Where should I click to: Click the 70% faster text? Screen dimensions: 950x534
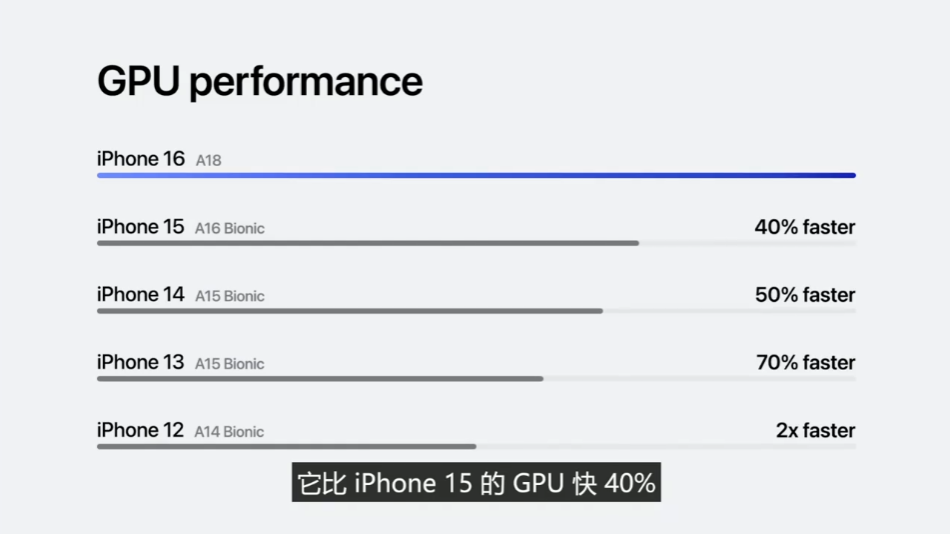coord(805,363)
